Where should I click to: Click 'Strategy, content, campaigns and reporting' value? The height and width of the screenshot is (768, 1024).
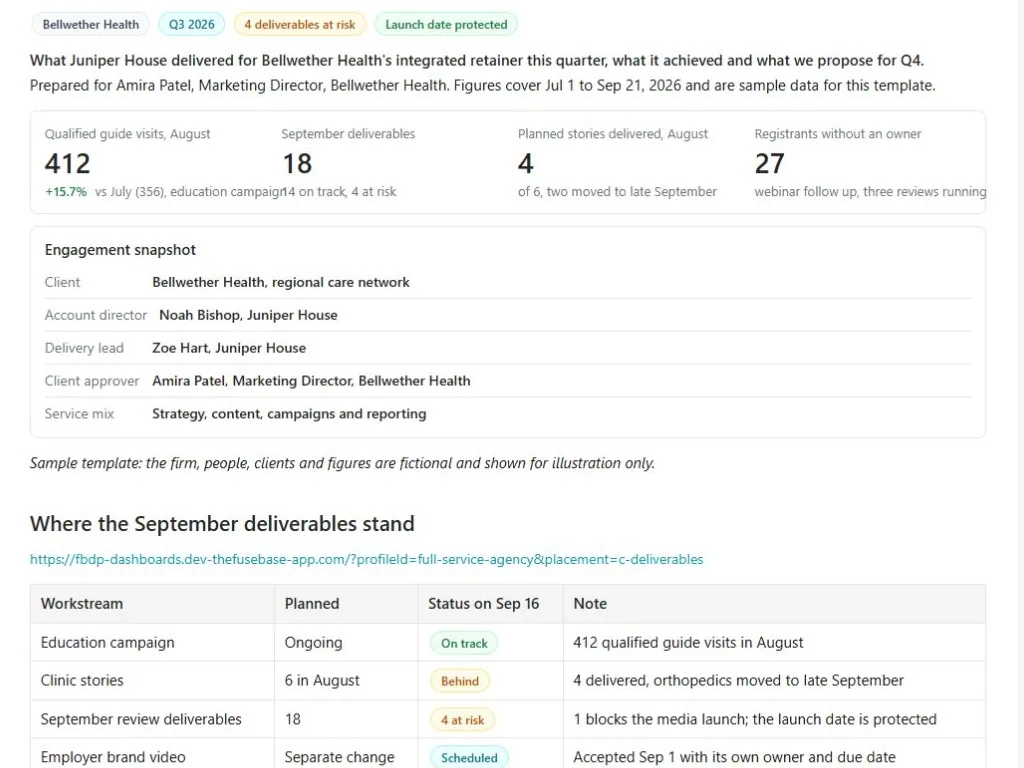tap(289, 414)
